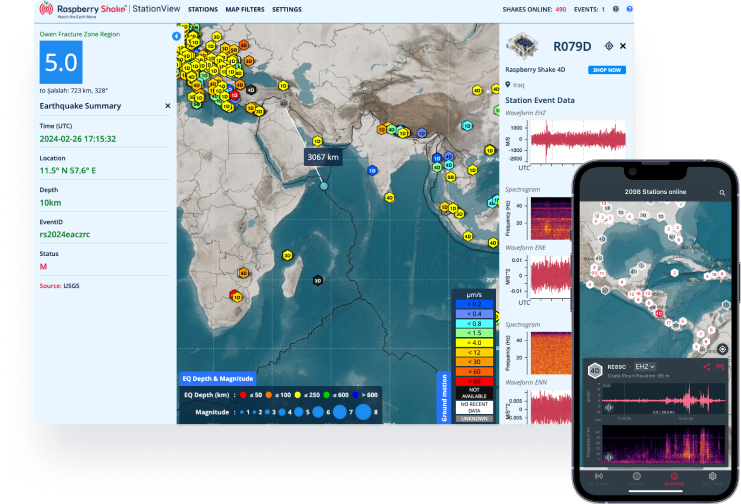Switch to My Shake tab on phone

click(598, 478)
